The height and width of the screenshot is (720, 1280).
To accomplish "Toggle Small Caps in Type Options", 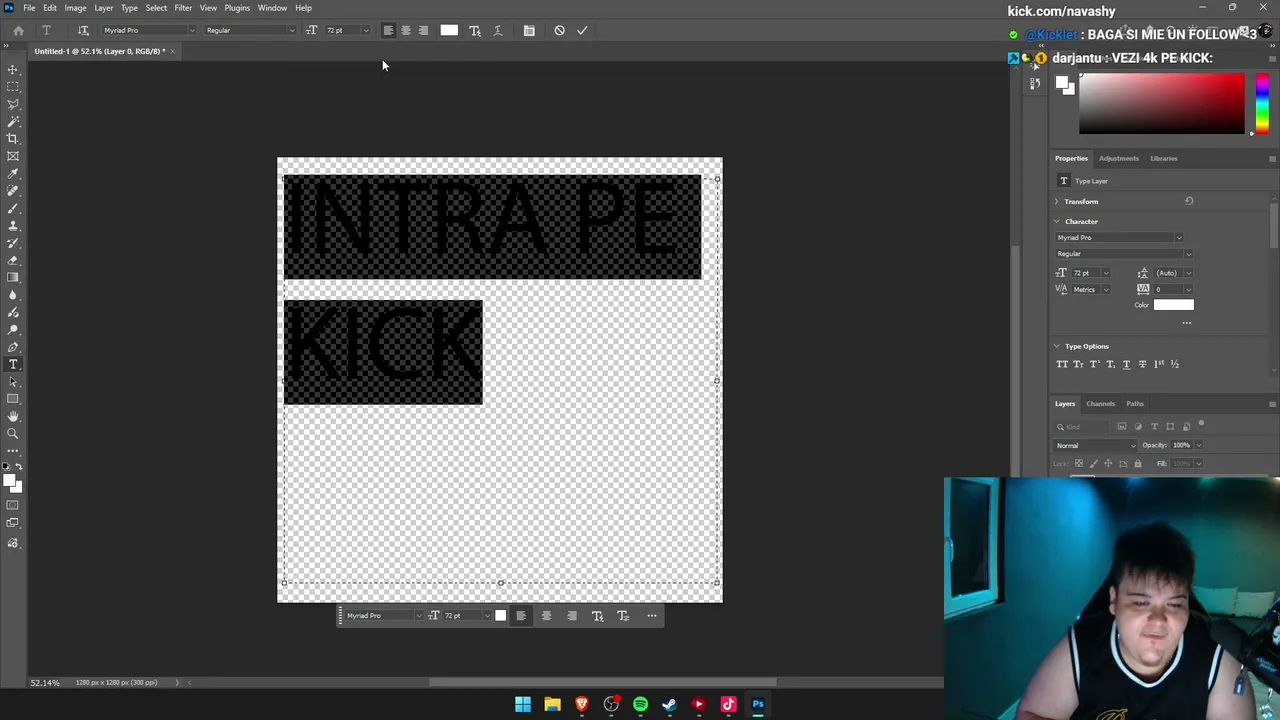I will [x=1078, y=364].
